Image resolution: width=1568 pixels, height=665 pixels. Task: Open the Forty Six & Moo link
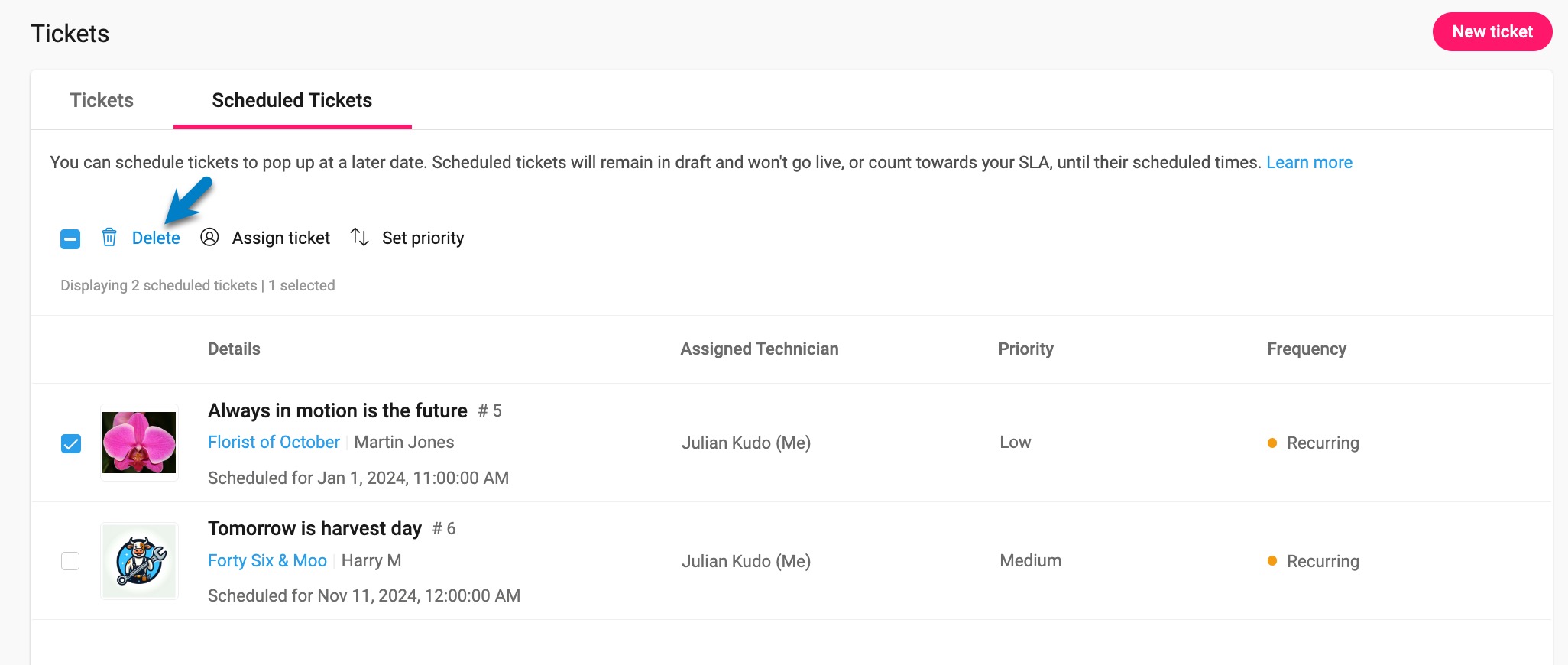pos(267,560)
